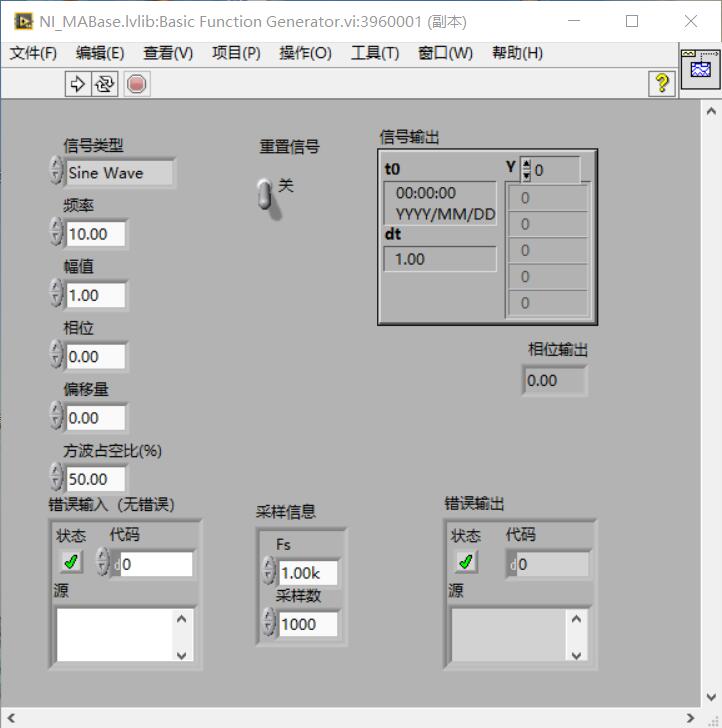
Task: Close the Basic Function Generator window
Action: point(691,21)
